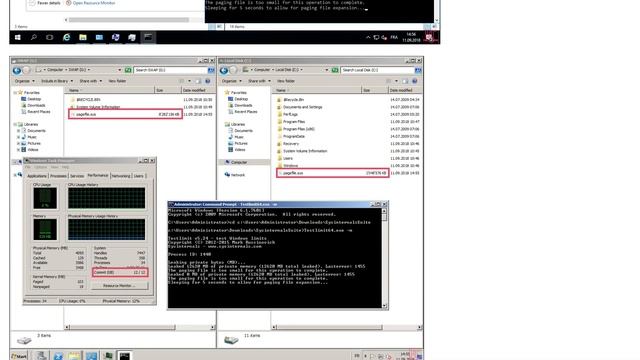Toggle the preview pane in Local Disk (C:) window
The image size is (640, 360).
[x=405, y=81]
